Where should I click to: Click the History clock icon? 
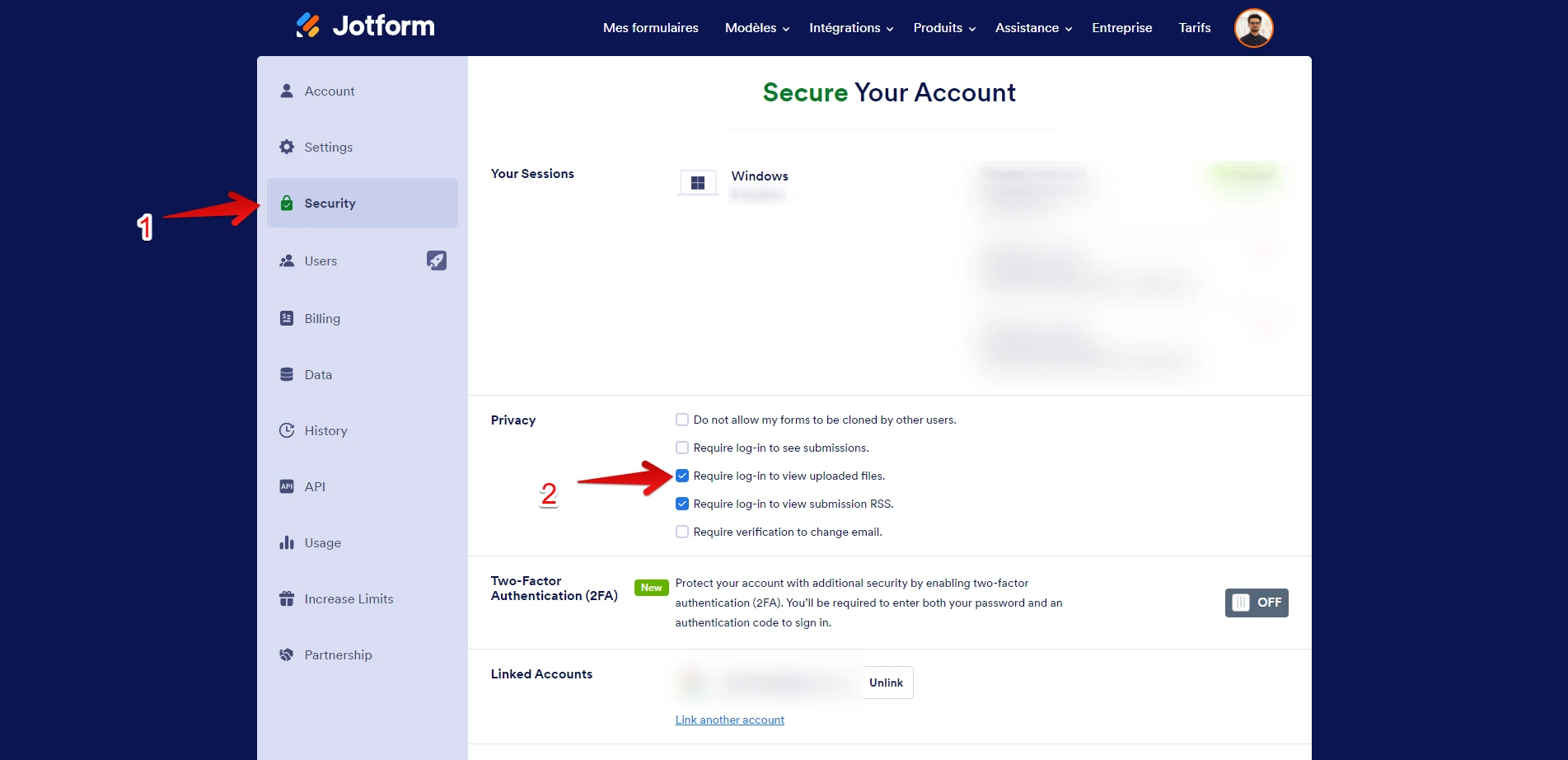click(x=287, y=430)
